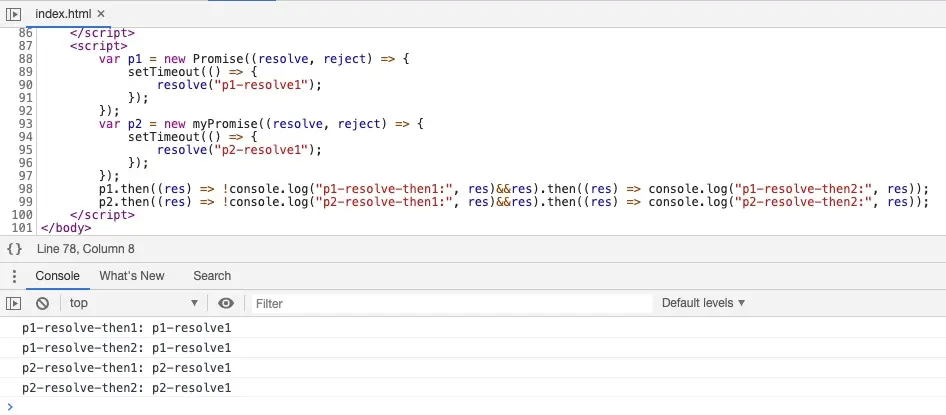
Task: Click "Promise" keyword on line 88
Action: (x=218, y=59)
